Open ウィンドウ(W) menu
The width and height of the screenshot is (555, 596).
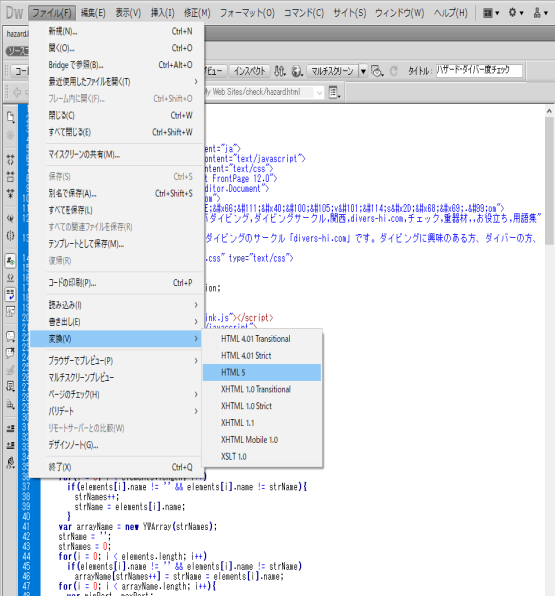click(x=400, y=13)
